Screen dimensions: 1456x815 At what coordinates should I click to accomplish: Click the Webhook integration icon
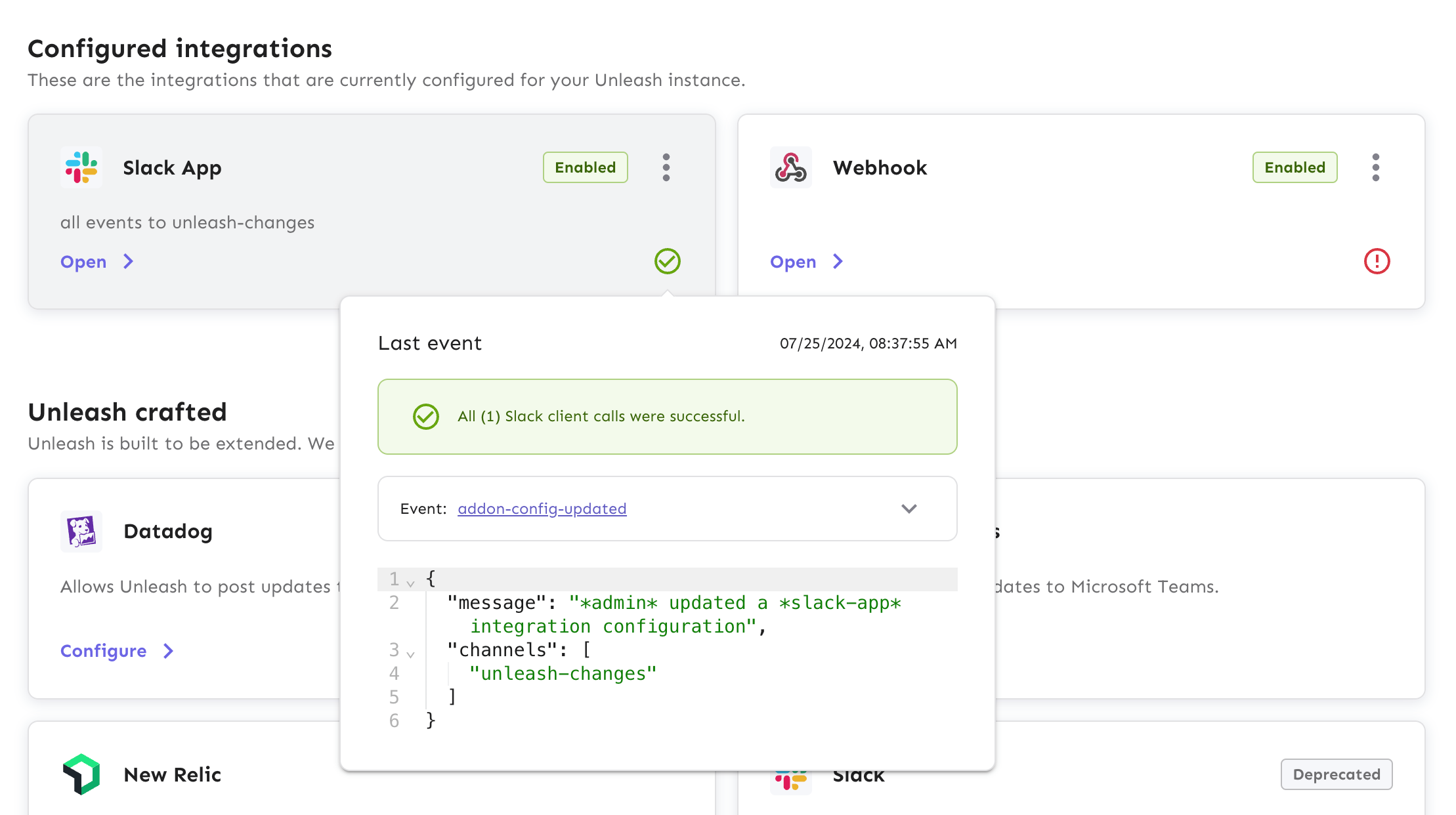coord(790,167)
